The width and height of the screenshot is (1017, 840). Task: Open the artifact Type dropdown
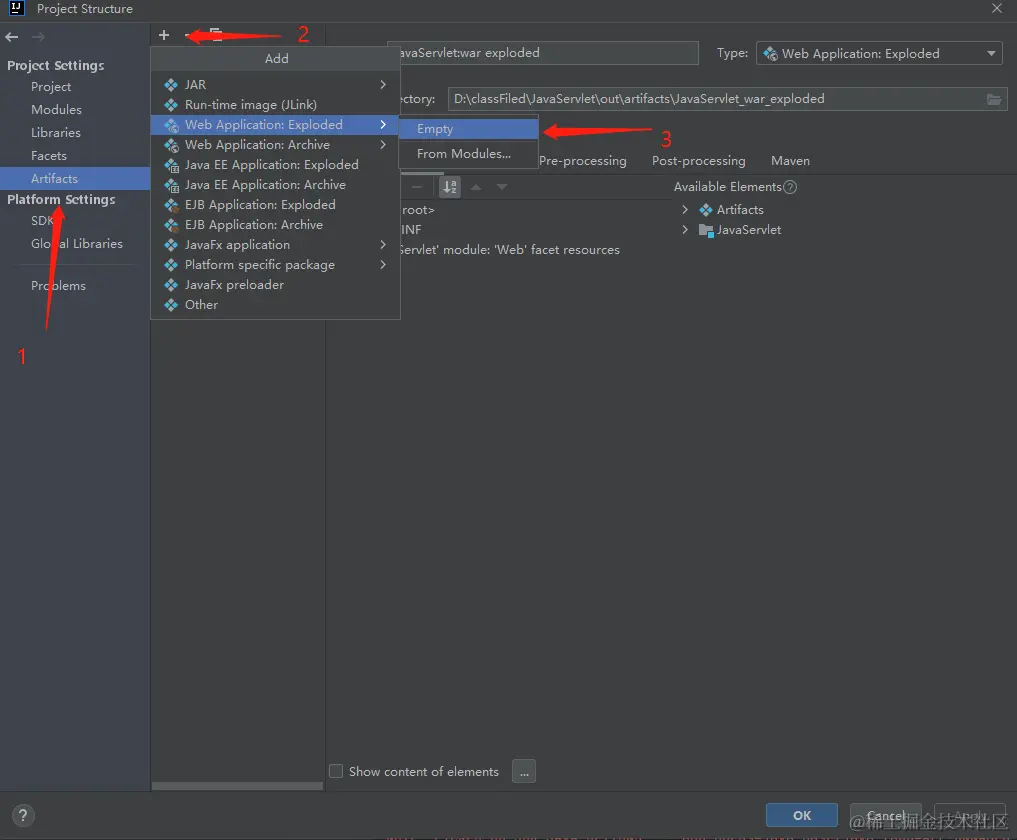(879, 54)
